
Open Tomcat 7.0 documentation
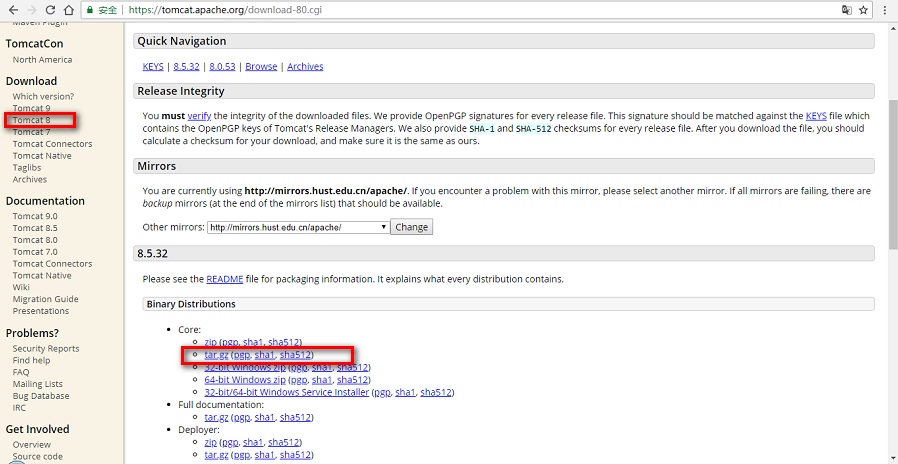35,252
